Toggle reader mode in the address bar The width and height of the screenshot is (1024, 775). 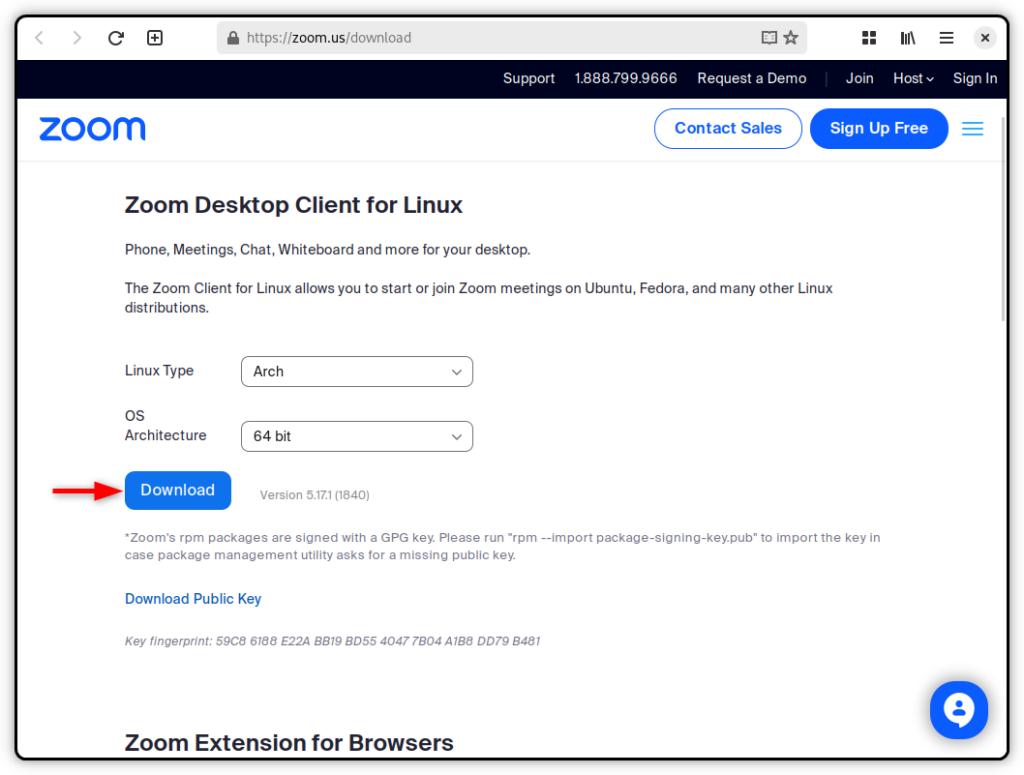point(769,38)
